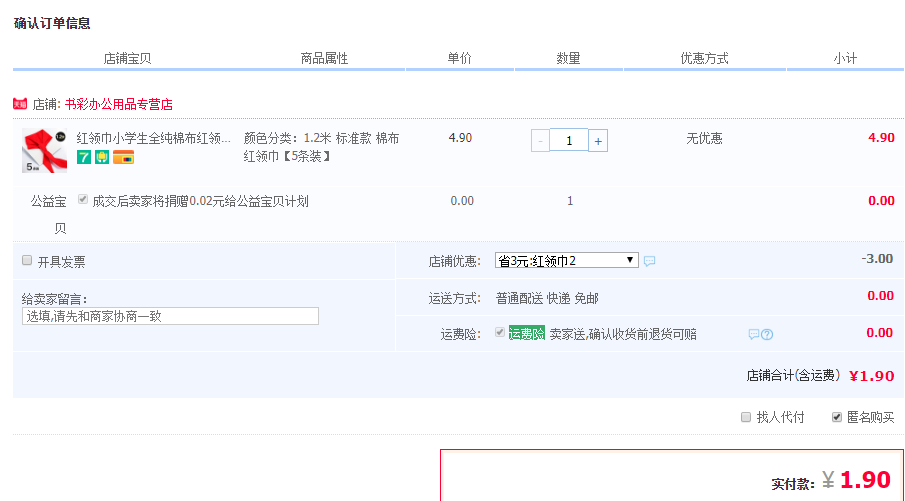Viewport: 905px width, 501px height.
Task: Click the Tmall logo icon beside 店铺
Action: [x=20, y=104]
